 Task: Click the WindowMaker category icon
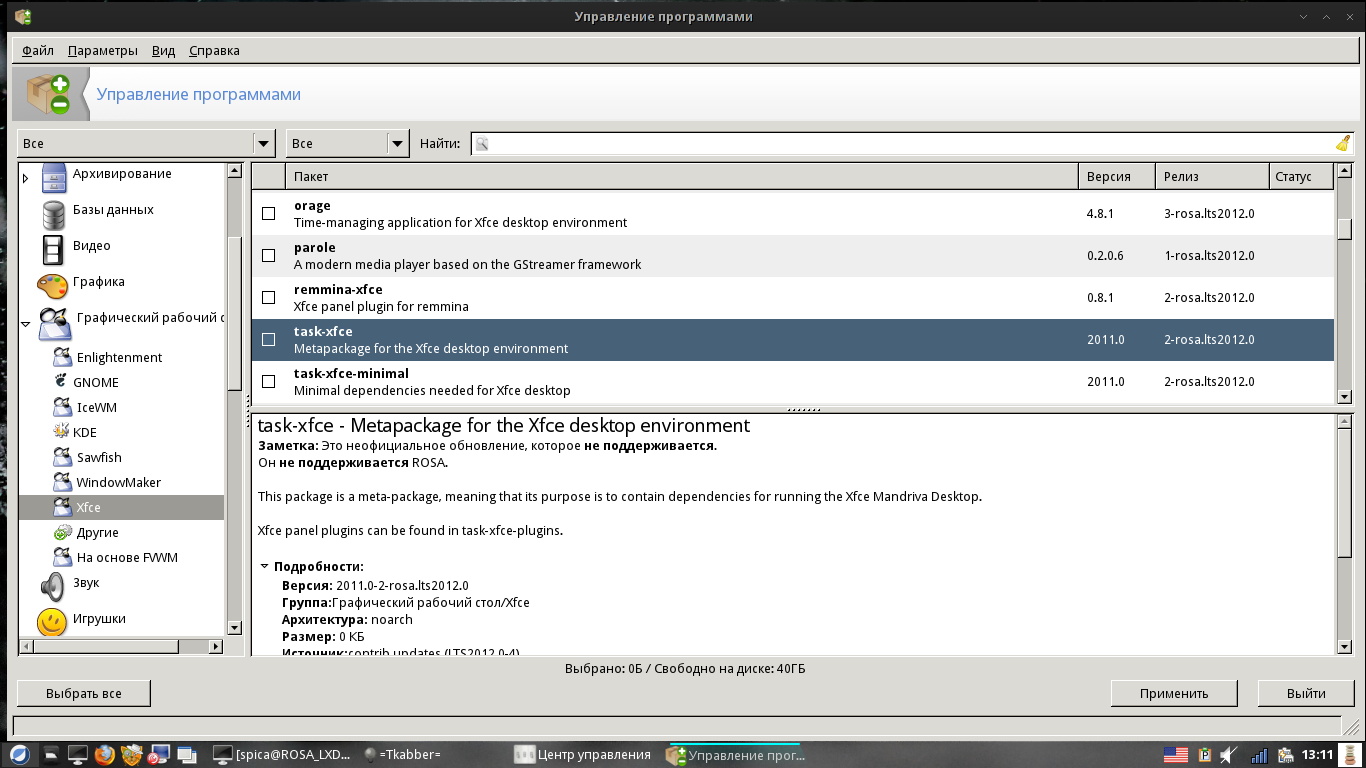click(x=62, y=482)
